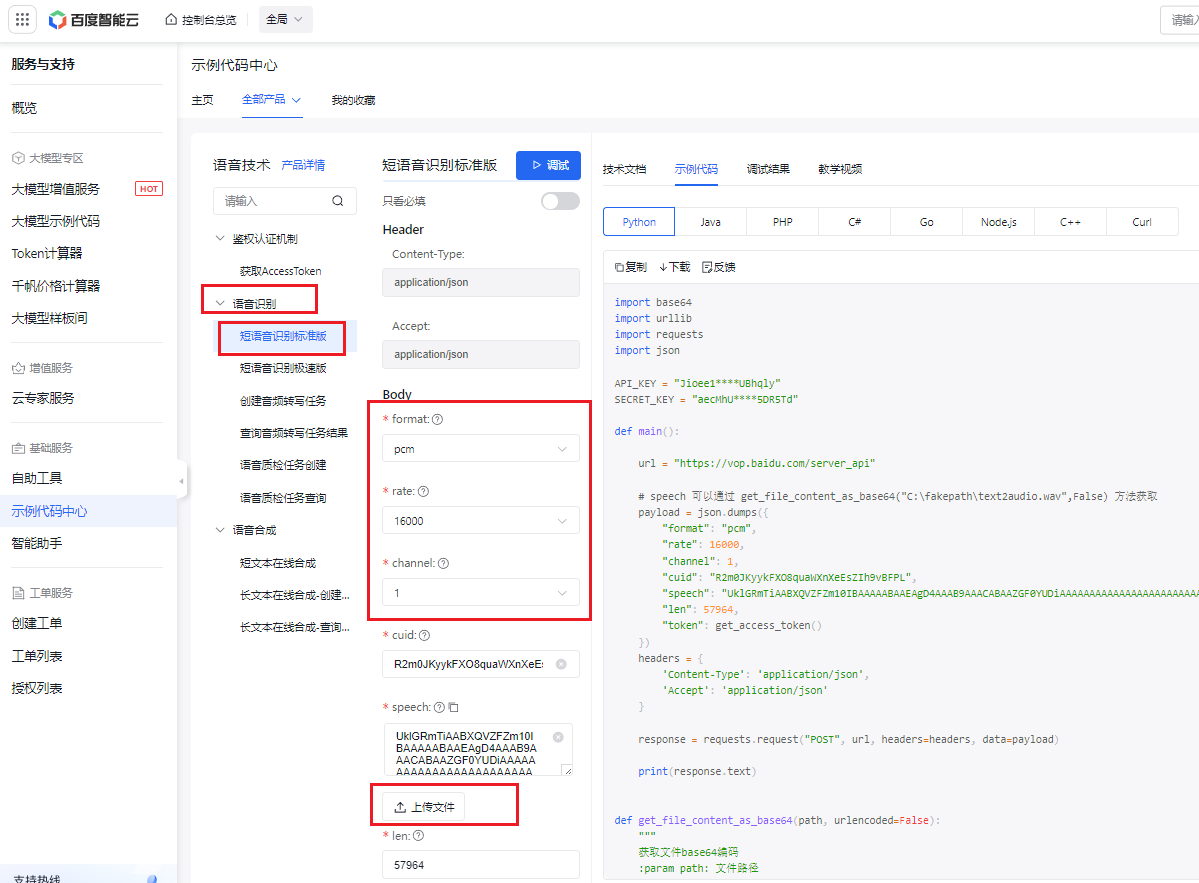Screen dimensions: 1199x883
Task: Open the 全局 region dropdown
Action: (x=284, y=19)
